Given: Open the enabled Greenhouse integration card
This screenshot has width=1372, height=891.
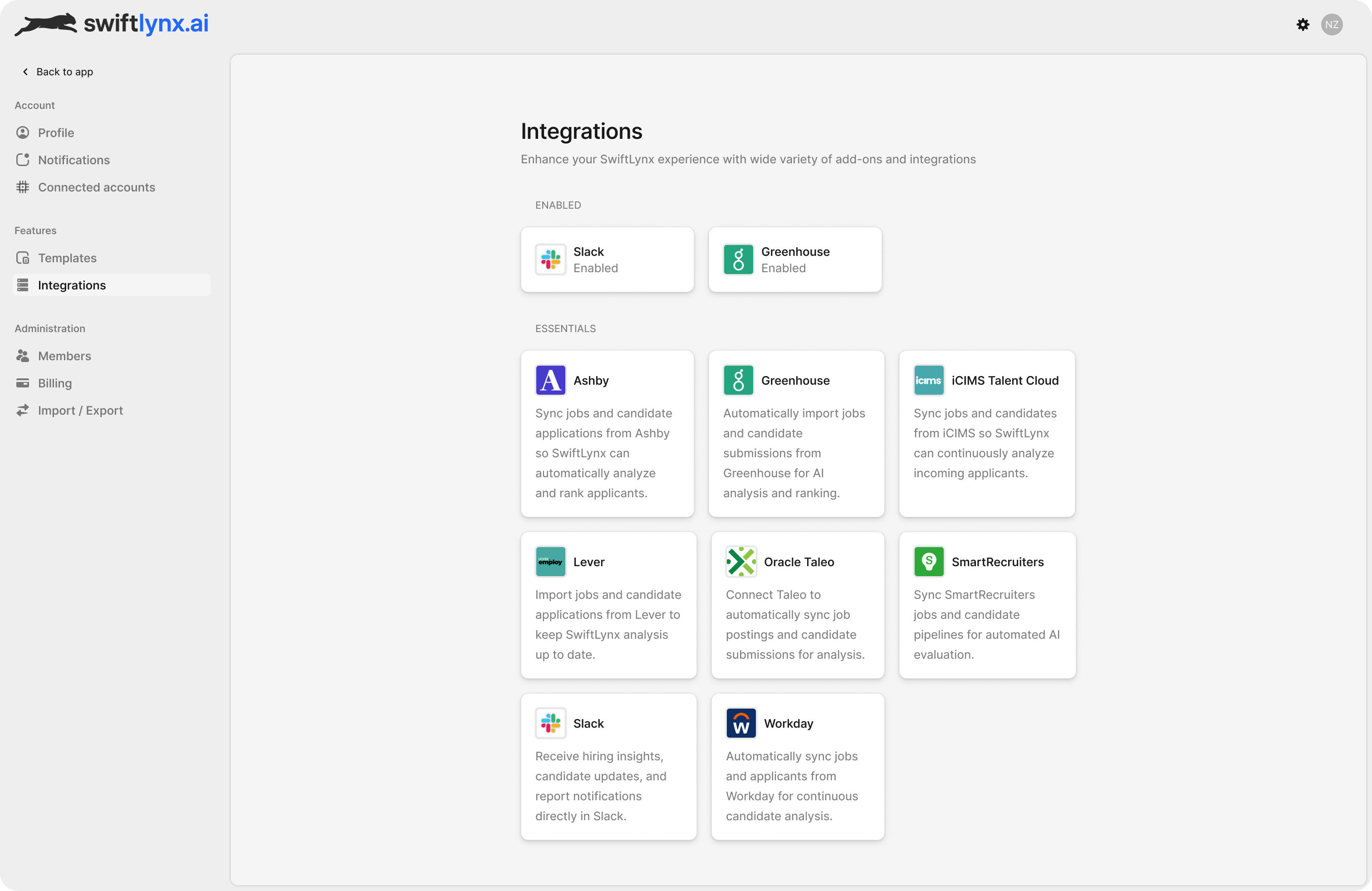Looking at the screenshot, I should [x=794, y=260].
